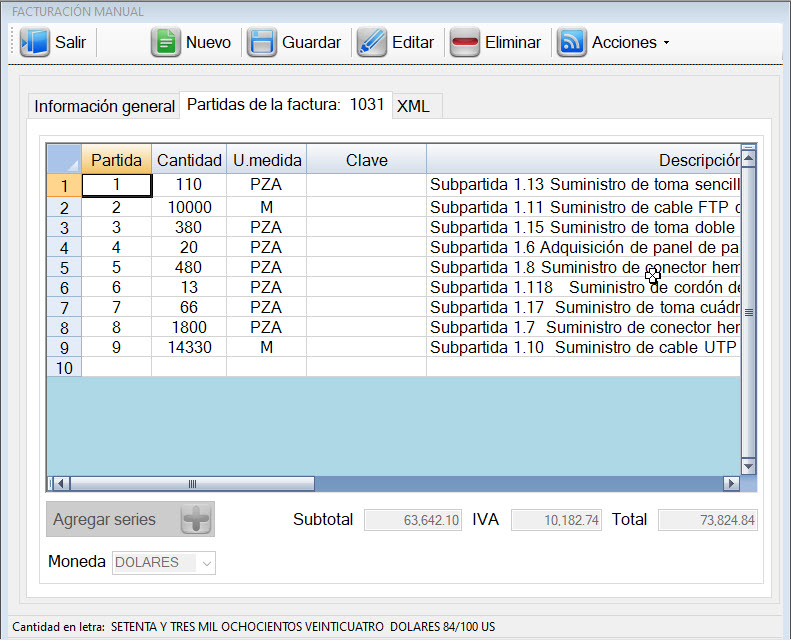Click the Guardar floppy disk icon
Screen dimensions: 791x641
coord(262,42)
